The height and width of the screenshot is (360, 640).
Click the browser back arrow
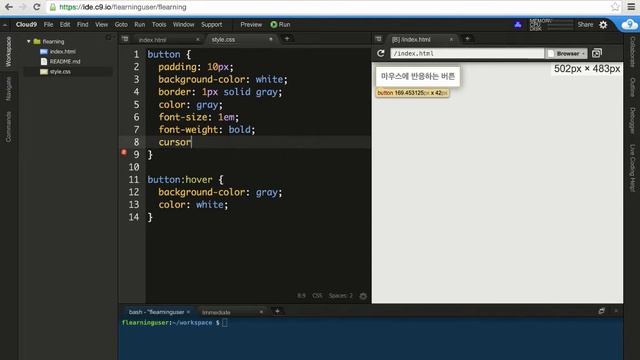[9, 7]
